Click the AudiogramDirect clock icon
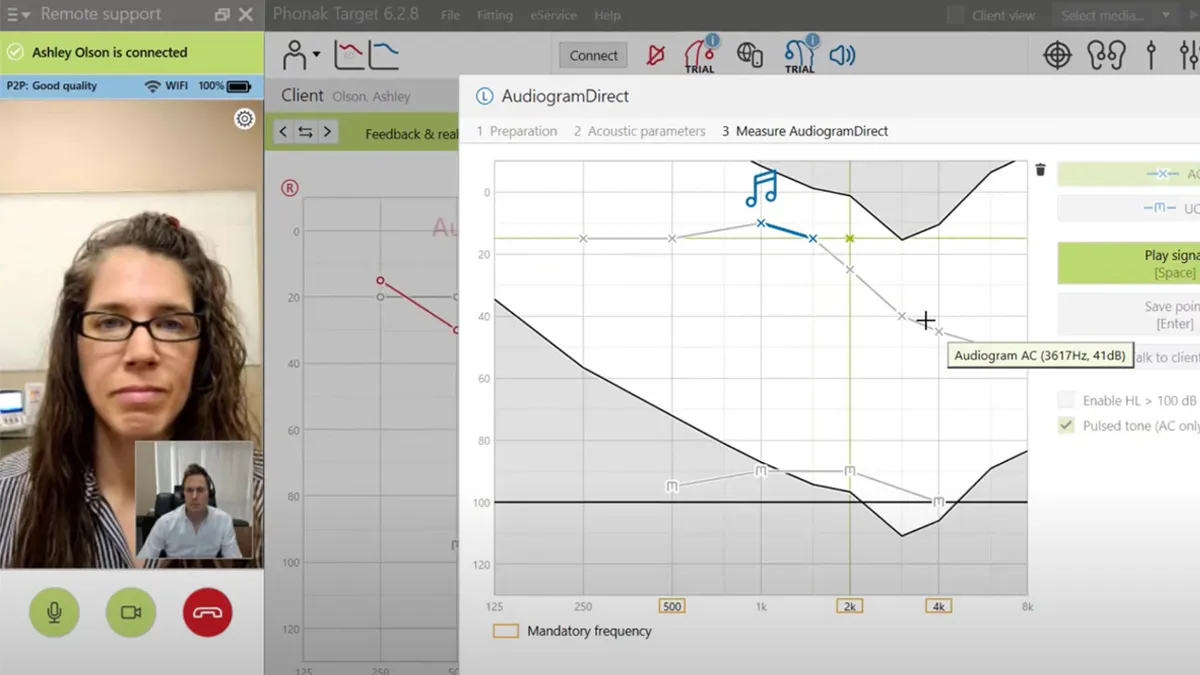Image resolution: width=1200 pixels, height=675 pixels. point(484,97)
